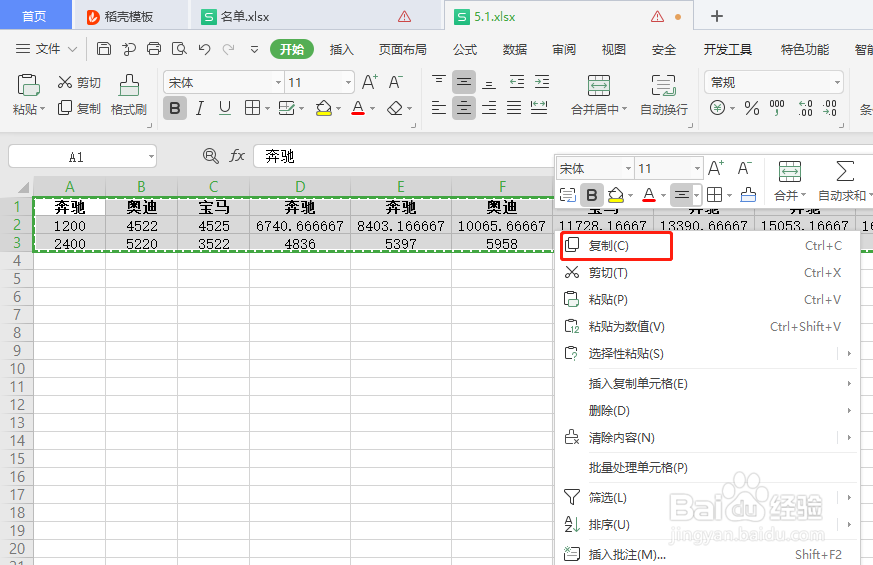873x565 pixels.
Task: Open new tab with plus button
Action: pyautogui.click(x=717, y=16)
